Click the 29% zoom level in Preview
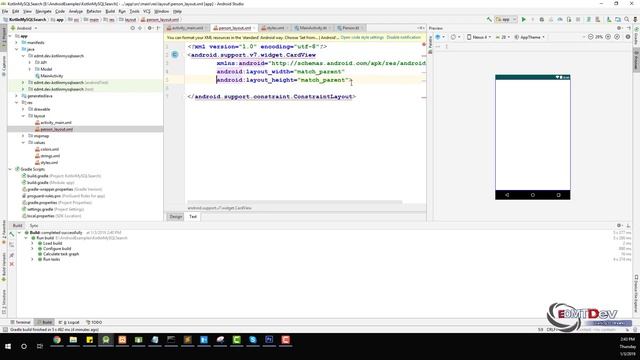This screenshot has height=360, width=640. coord(599,37)
